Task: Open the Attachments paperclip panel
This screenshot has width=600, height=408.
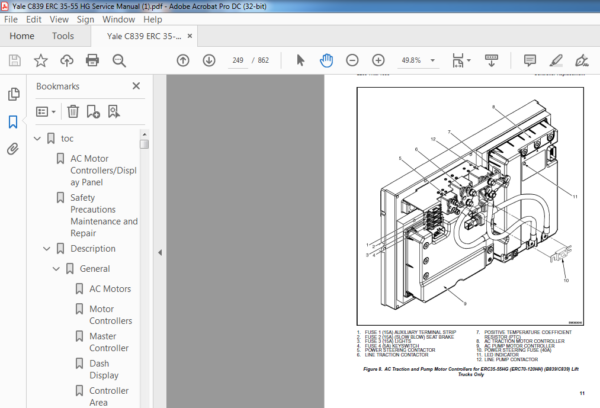Action: coord(13,149)
